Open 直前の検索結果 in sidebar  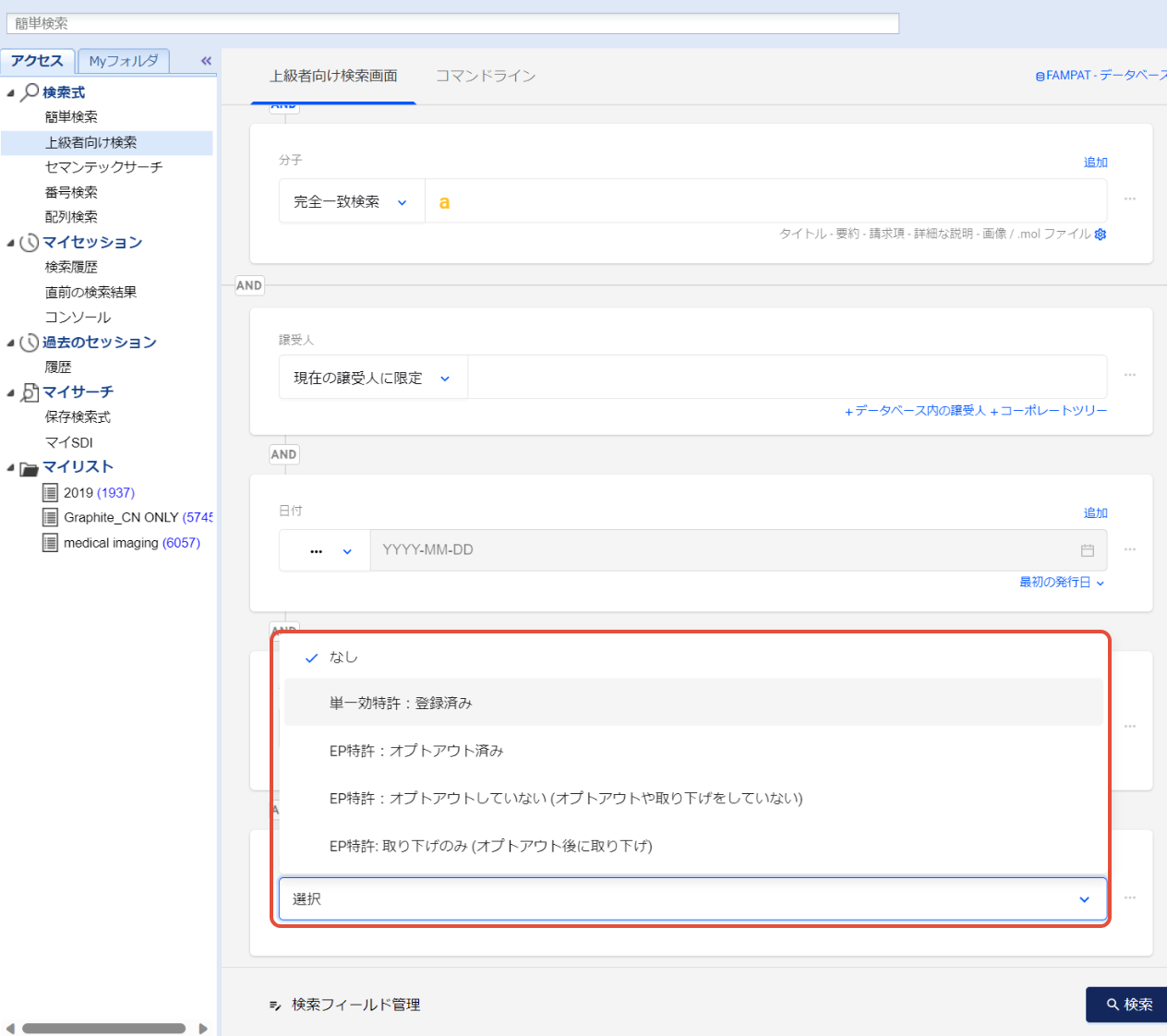(x=90, y=292)
